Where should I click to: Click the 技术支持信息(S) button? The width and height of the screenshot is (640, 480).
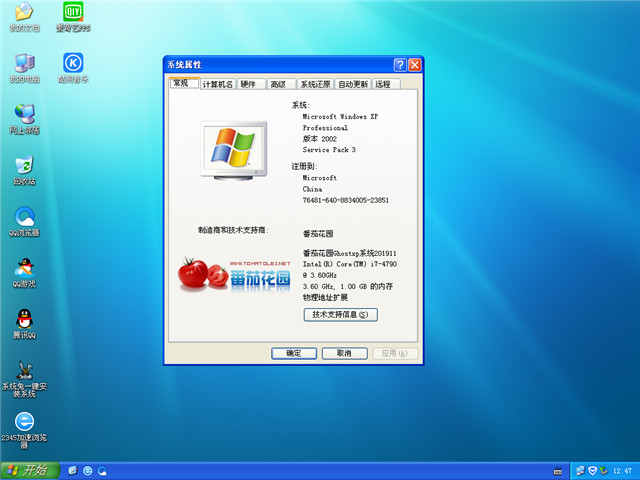(x=340, y=315)
